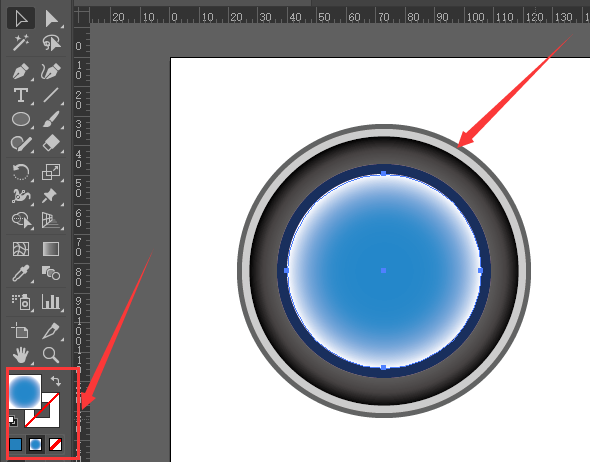590x462 pixels.
Task: Select the Eyedropper tool
Action: [21, 273]
